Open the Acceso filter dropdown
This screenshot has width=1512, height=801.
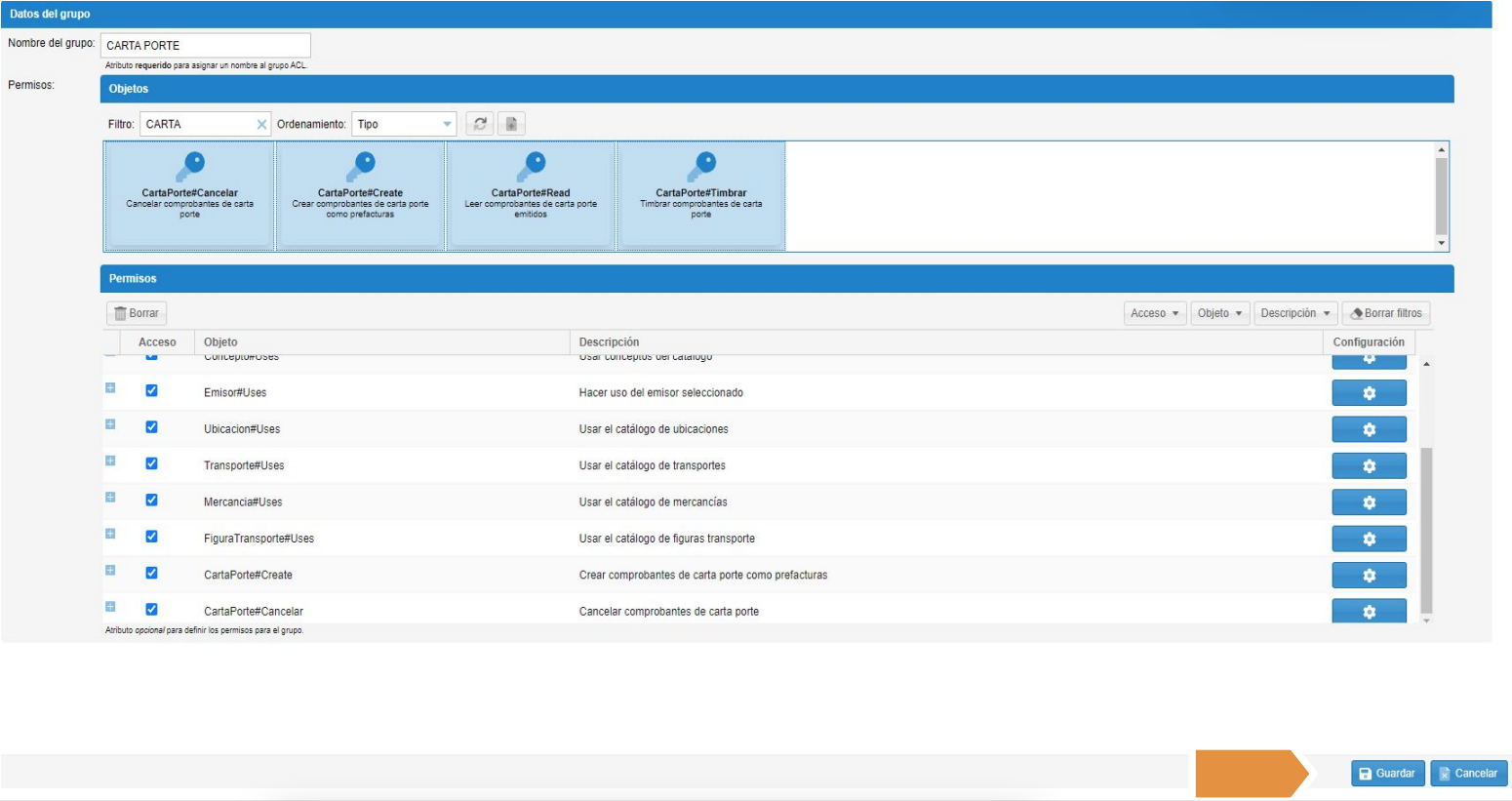(1155, 313)
